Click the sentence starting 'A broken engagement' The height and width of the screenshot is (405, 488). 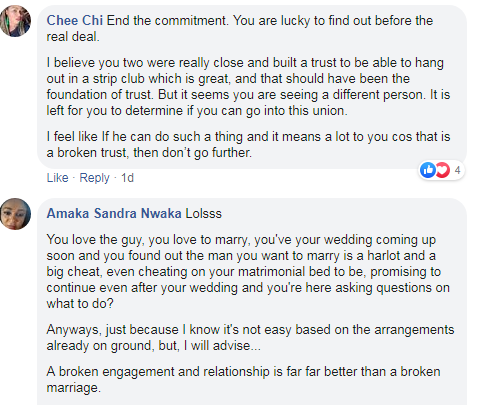243,380
